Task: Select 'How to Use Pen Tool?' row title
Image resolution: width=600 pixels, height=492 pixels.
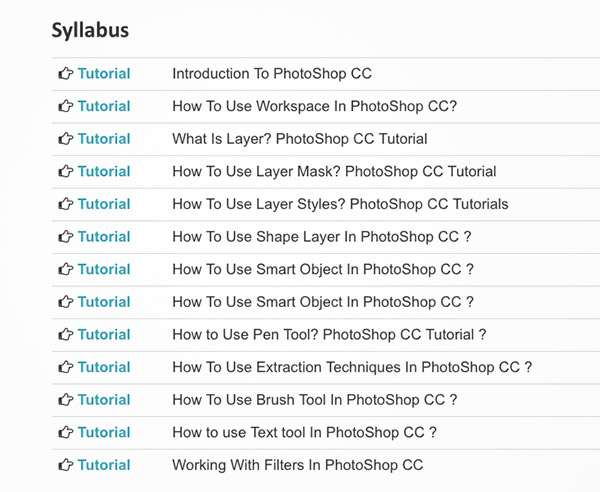Action: pyautogui.click(x=329, y=335)
